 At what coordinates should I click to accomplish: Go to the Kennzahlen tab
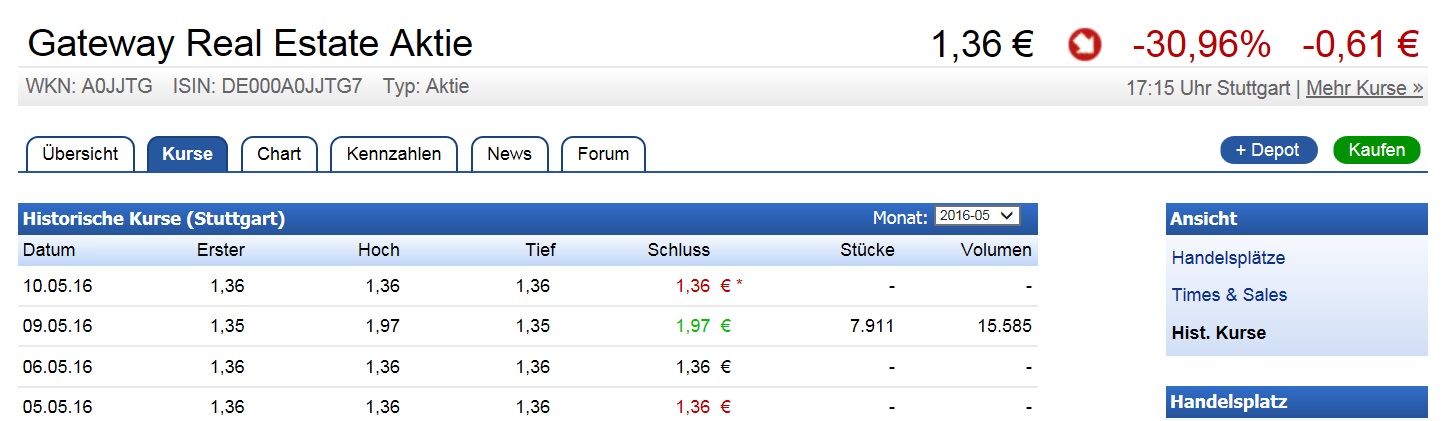point(393,154)
